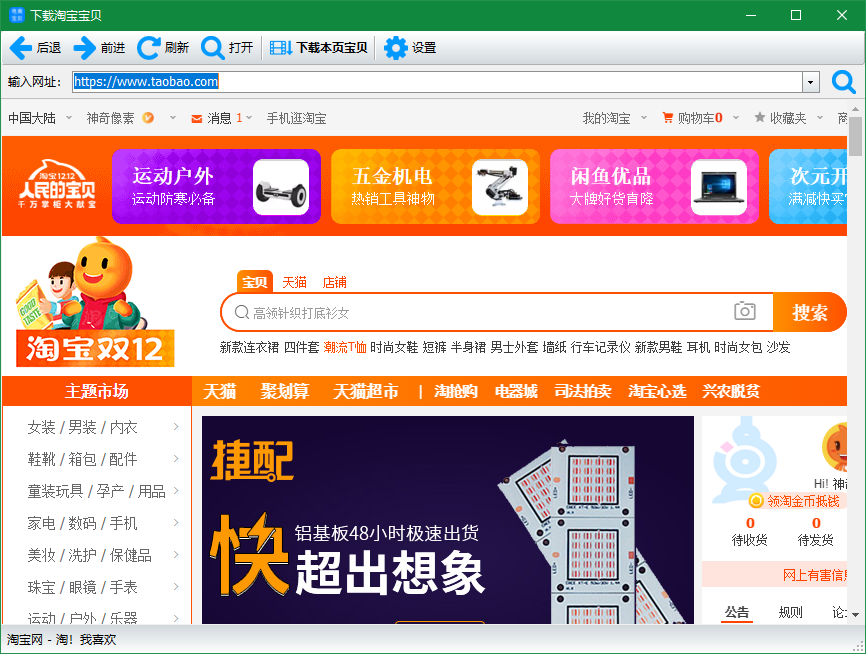Open page with the 打开 magnifier icon
This screenshot has width=866, height=654.
[213, 48]
